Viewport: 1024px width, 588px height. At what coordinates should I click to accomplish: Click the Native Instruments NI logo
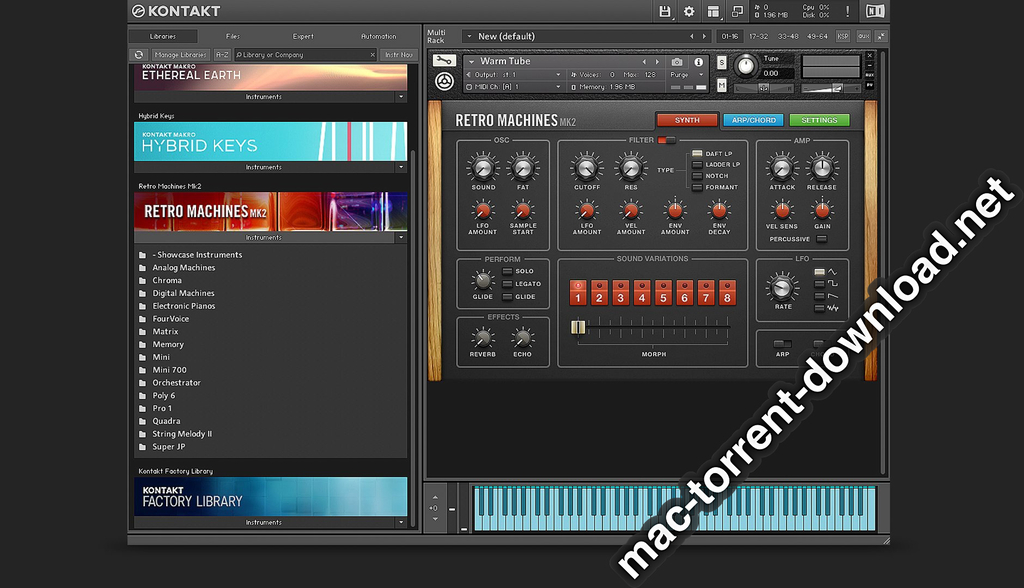pyautogui.click(x=875, y=11)
